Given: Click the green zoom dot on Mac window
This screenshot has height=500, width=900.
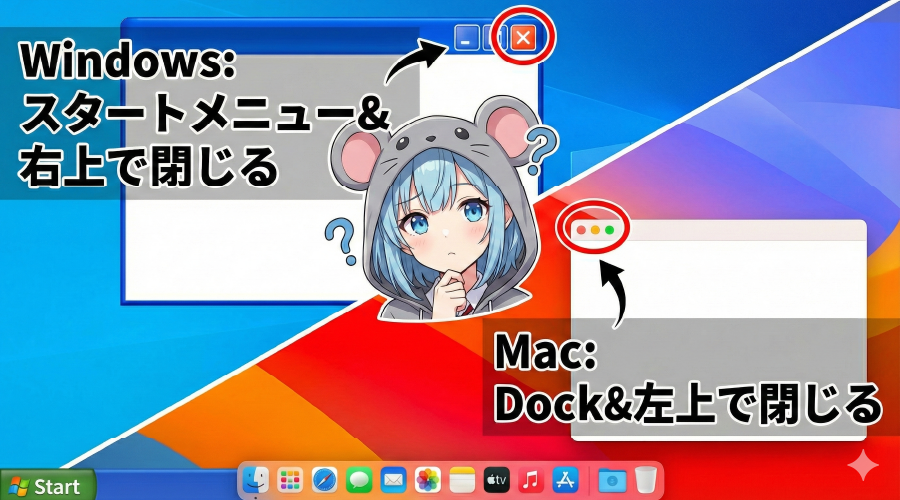Looking at the screenshot, I should click(610, 230).
